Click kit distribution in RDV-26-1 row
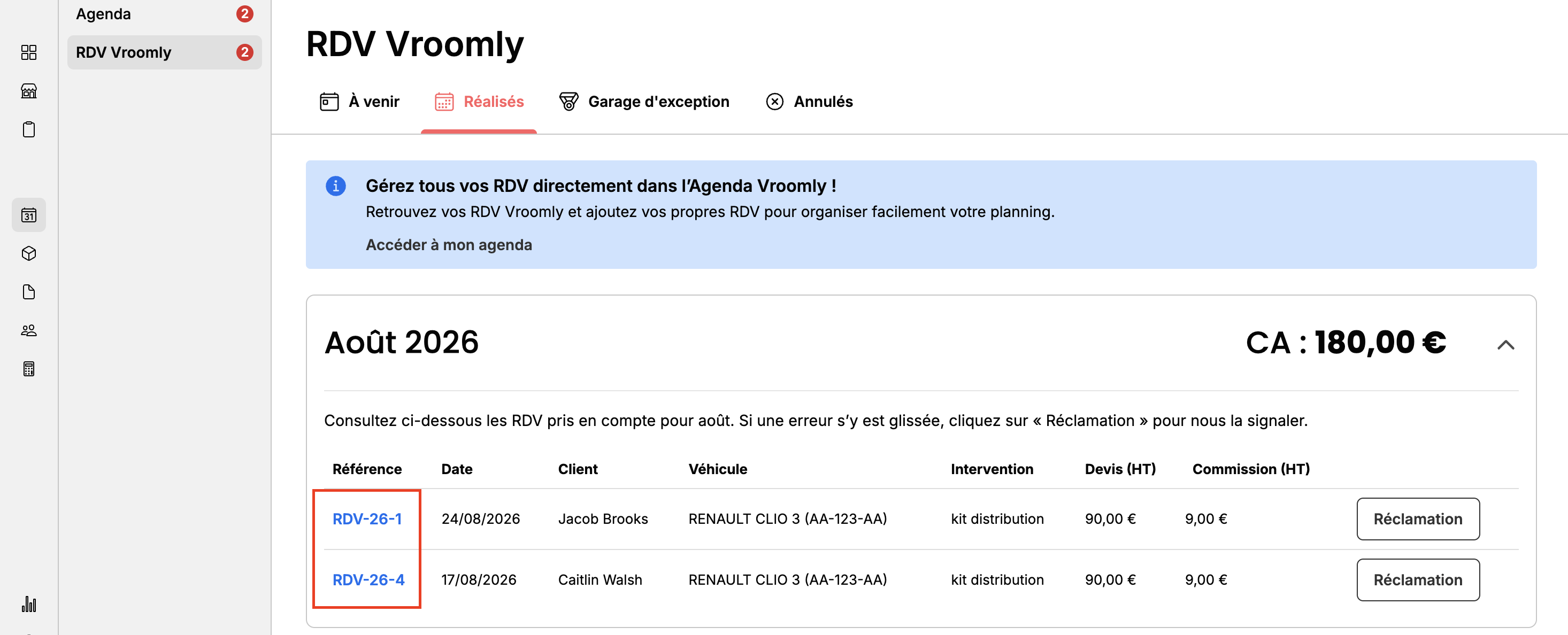The image size is (1568, 635). click(997, 519)
